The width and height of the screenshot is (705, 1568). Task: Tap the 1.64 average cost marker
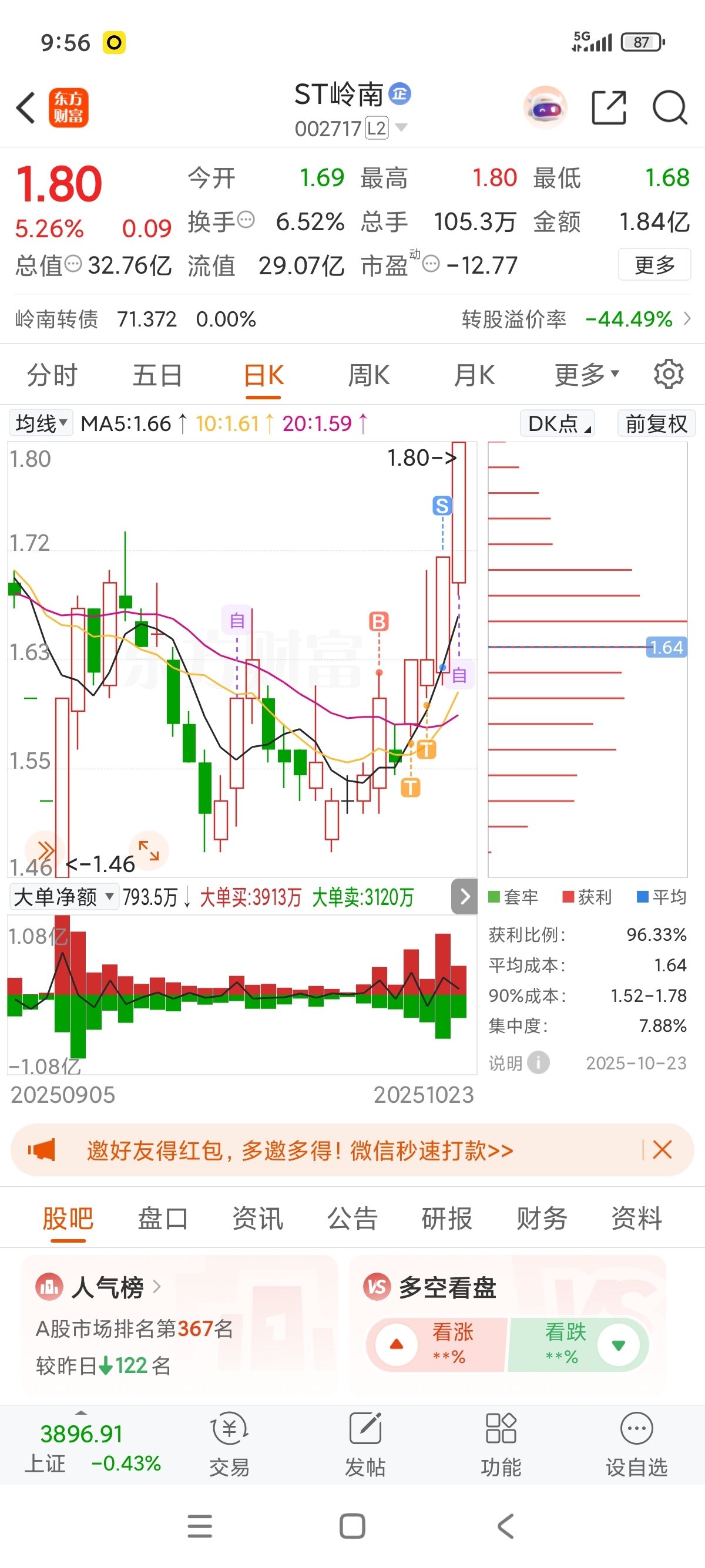coord(667,647)
